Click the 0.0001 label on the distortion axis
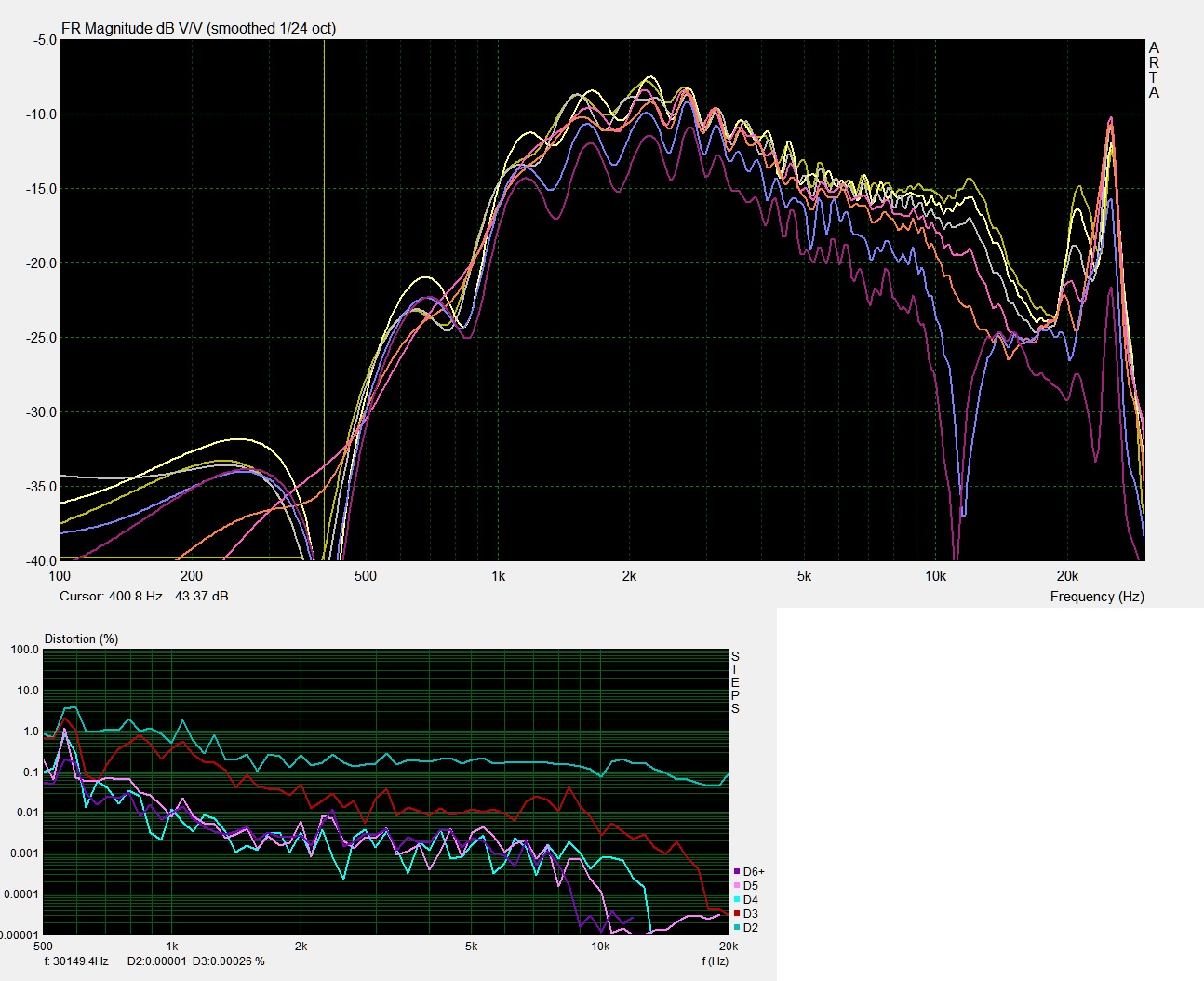The width and height of the screenshot is (1204, 981). (21, 894)
